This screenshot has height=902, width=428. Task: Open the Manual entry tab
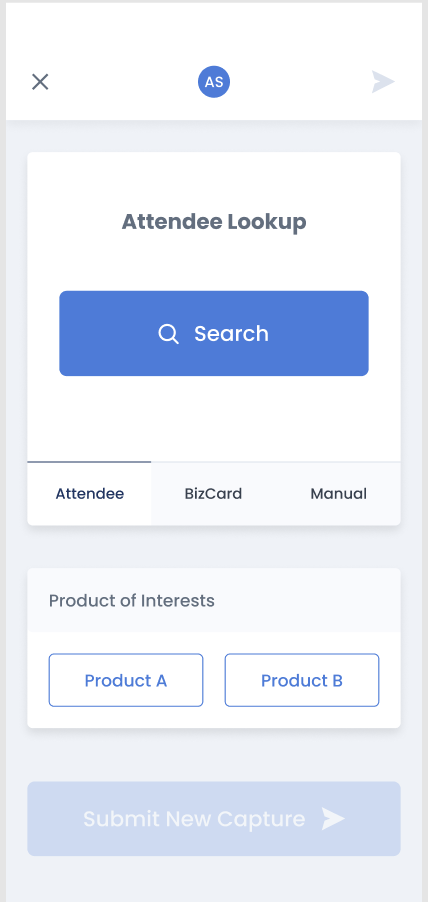click(338, 494)
